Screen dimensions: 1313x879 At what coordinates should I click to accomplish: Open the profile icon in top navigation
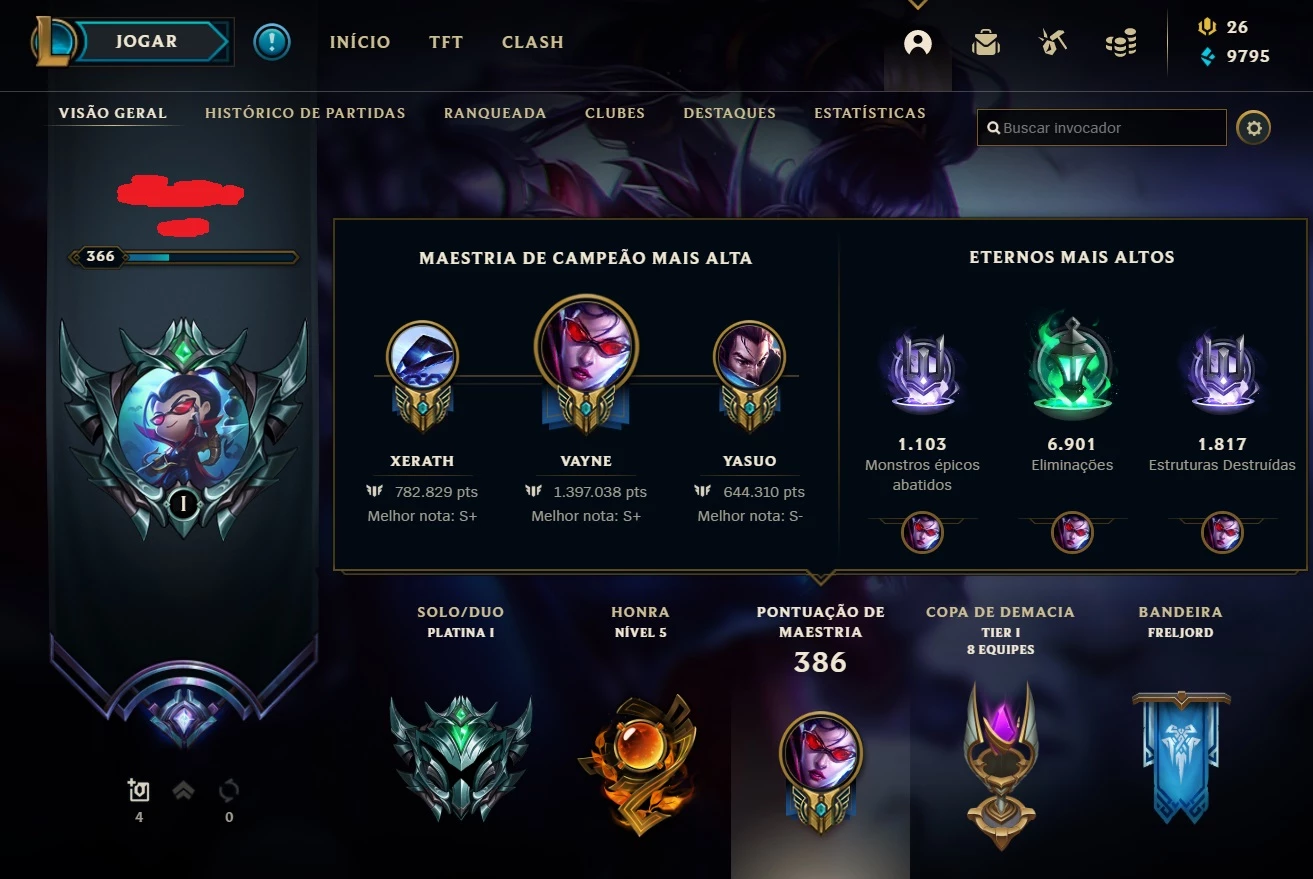pos(918,42)
